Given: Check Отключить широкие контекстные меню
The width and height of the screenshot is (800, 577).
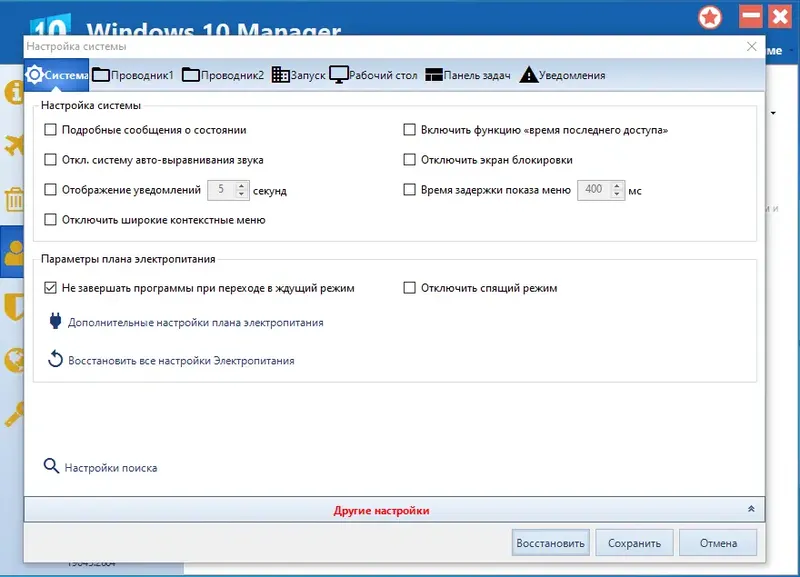Looking at the screenshot, I should 50,220.
